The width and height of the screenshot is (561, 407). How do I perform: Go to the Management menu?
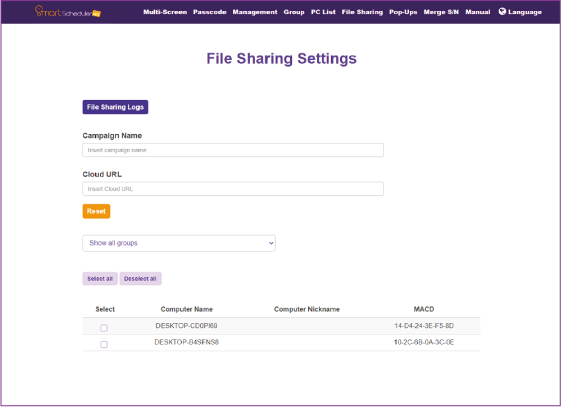click(255, 12)
